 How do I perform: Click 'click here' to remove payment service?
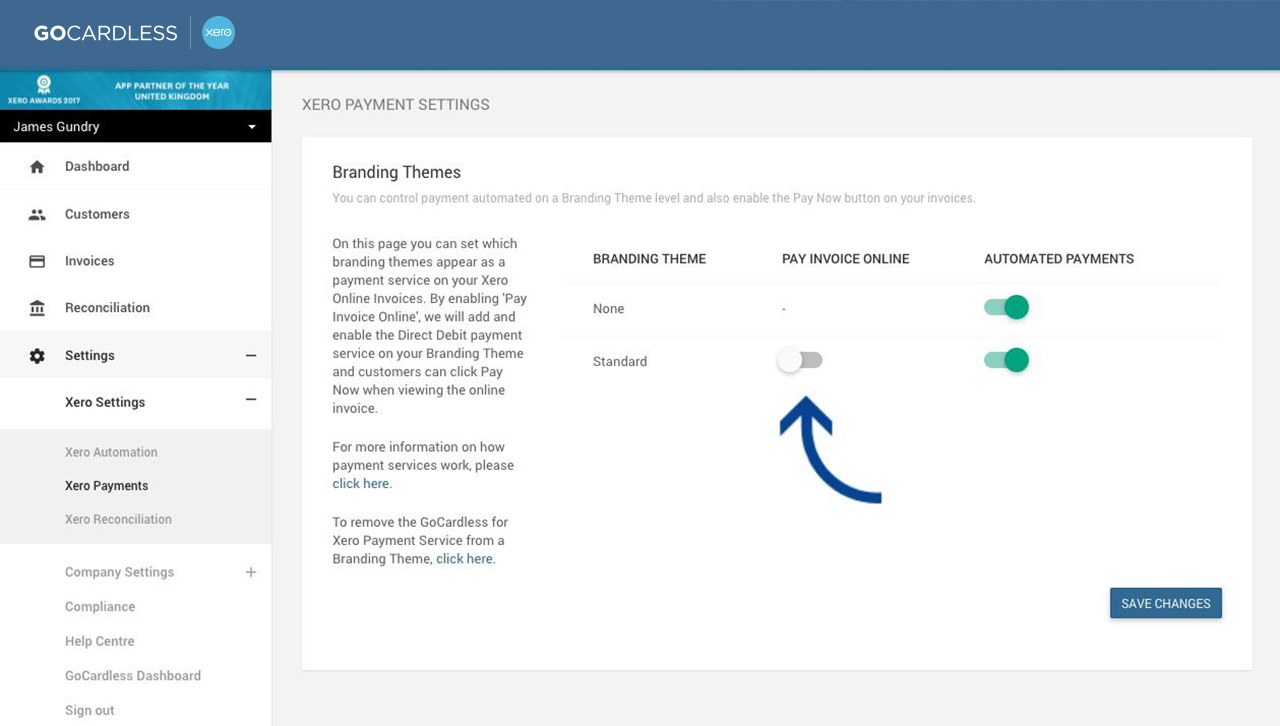pyautogui.click(x=465, y=559)
